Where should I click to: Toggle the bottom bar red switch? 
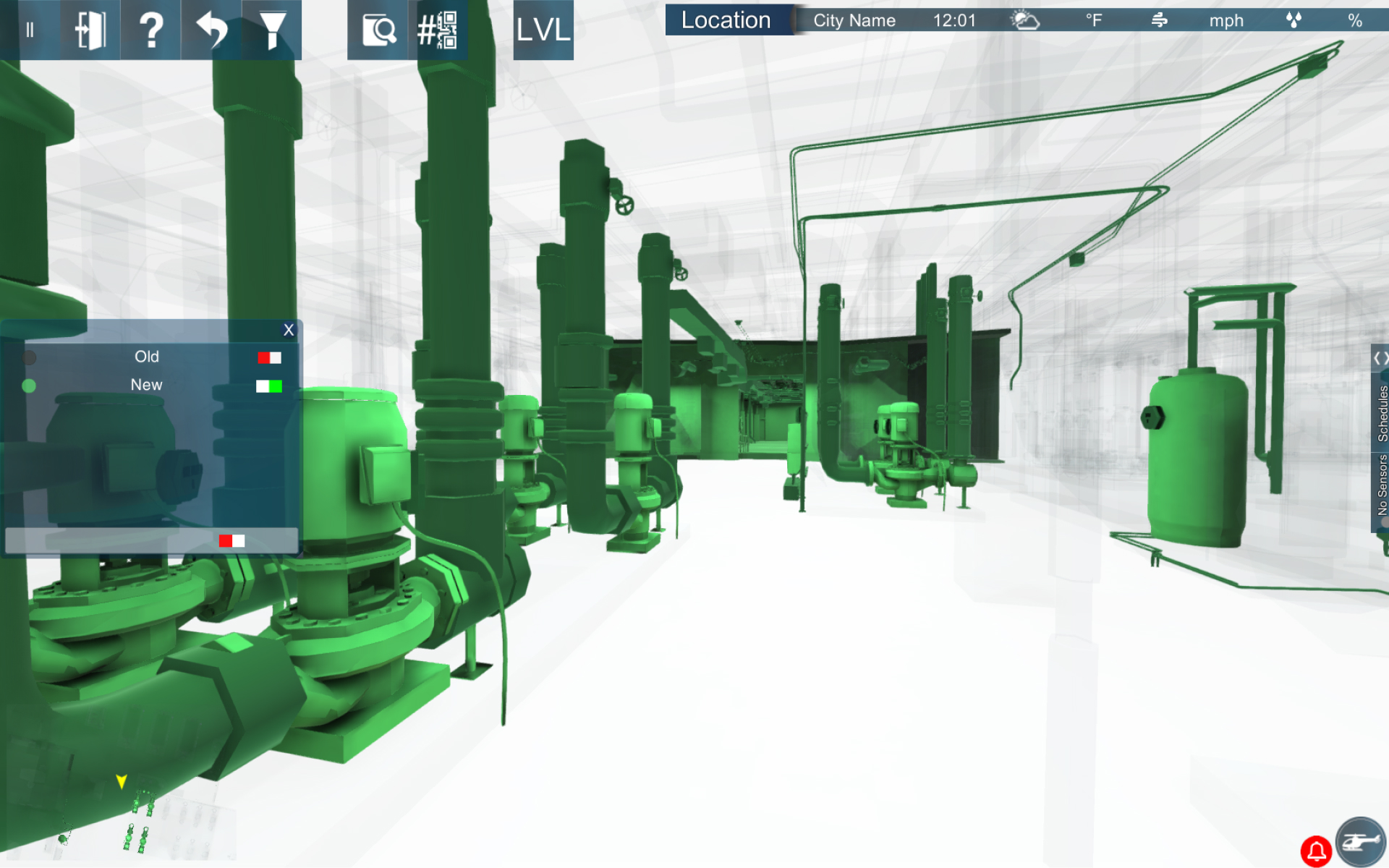coord(231,541)
